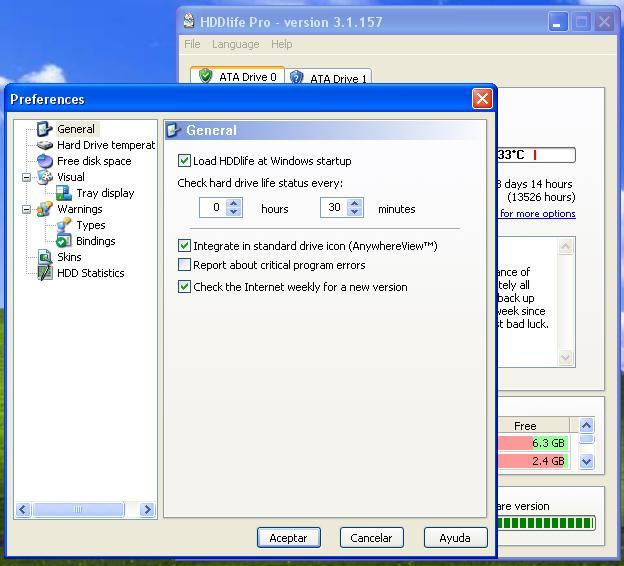Select Skins in preferences tree
Image resolution: width=624 pixels, height=566 pixels.
(69, 257)
